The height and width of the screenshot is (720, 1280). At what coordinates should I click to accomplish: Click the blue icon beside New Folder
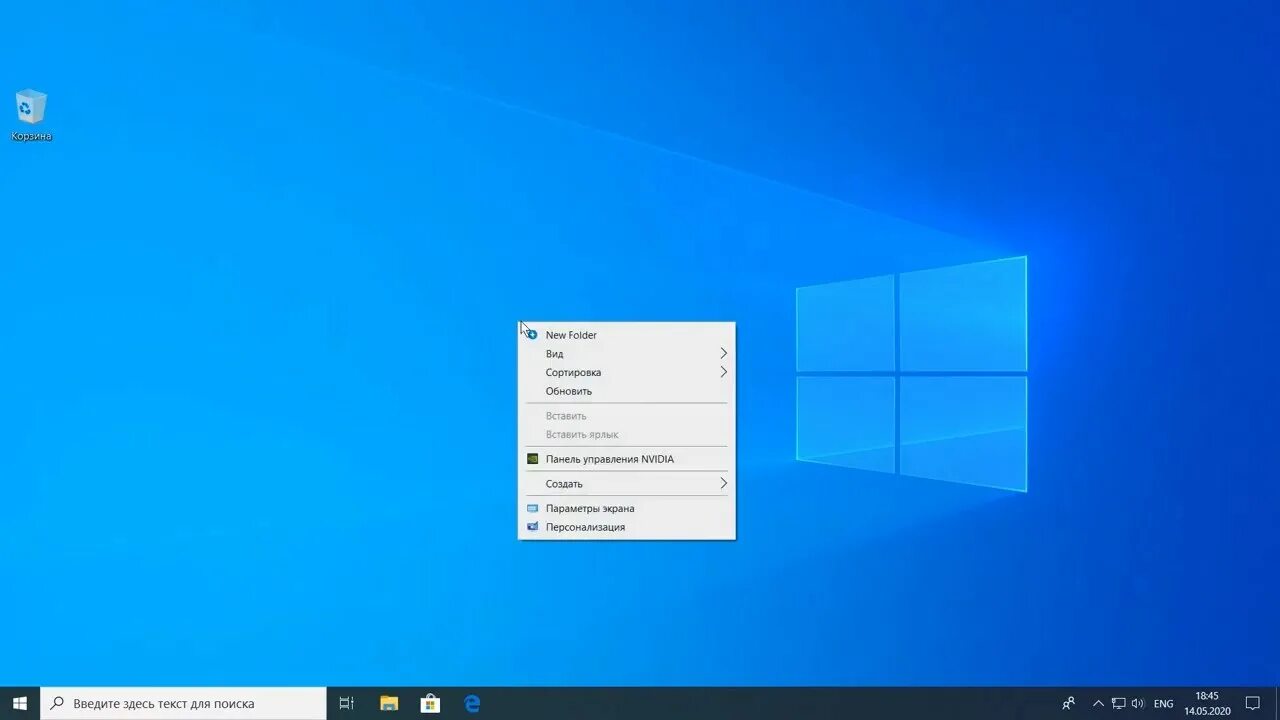click(x=533, y=335)
